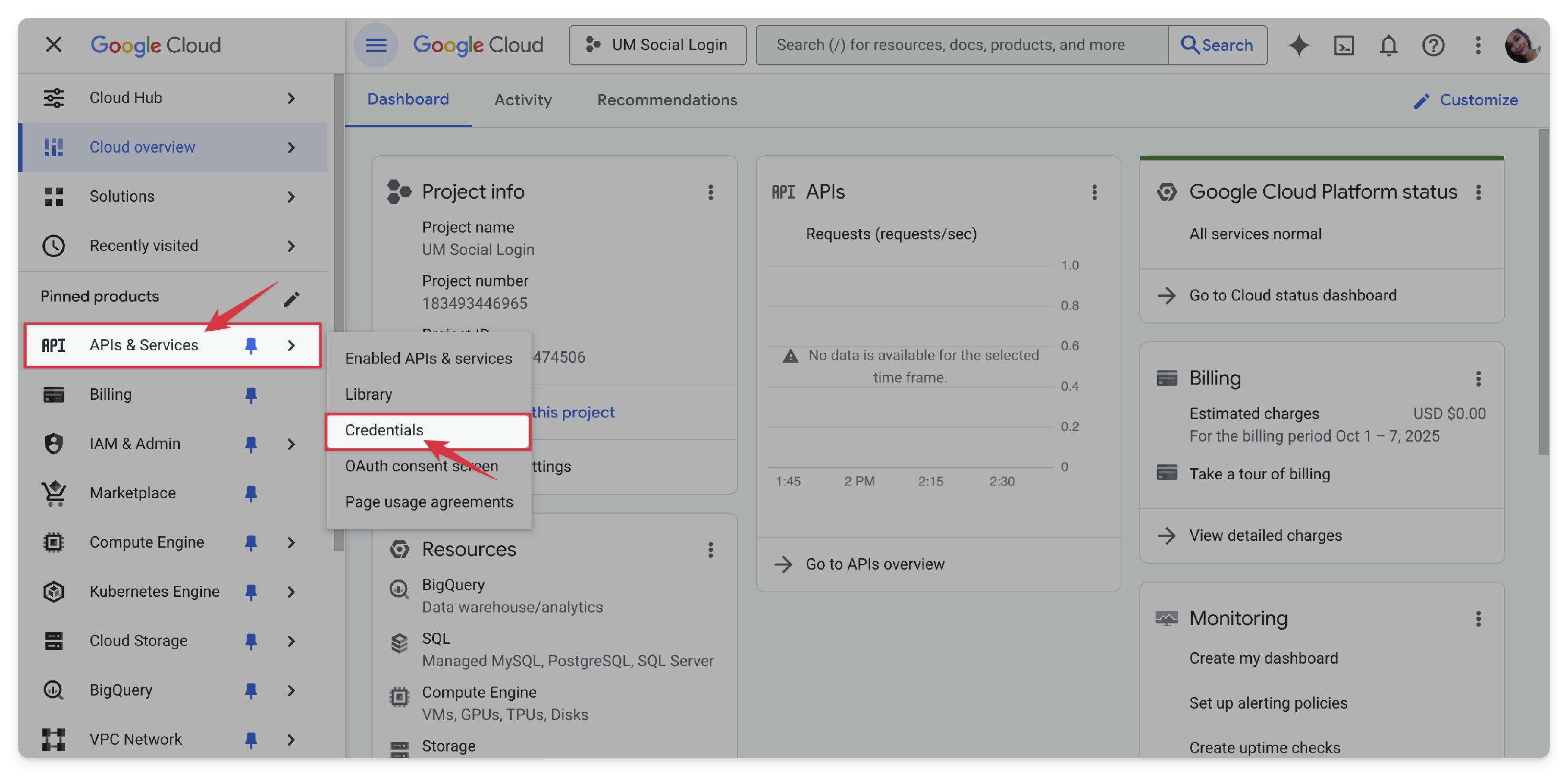1568x776 pixels.
Task: Expand the IAM & Admin submenu chevron
Action: coord(291,444)
